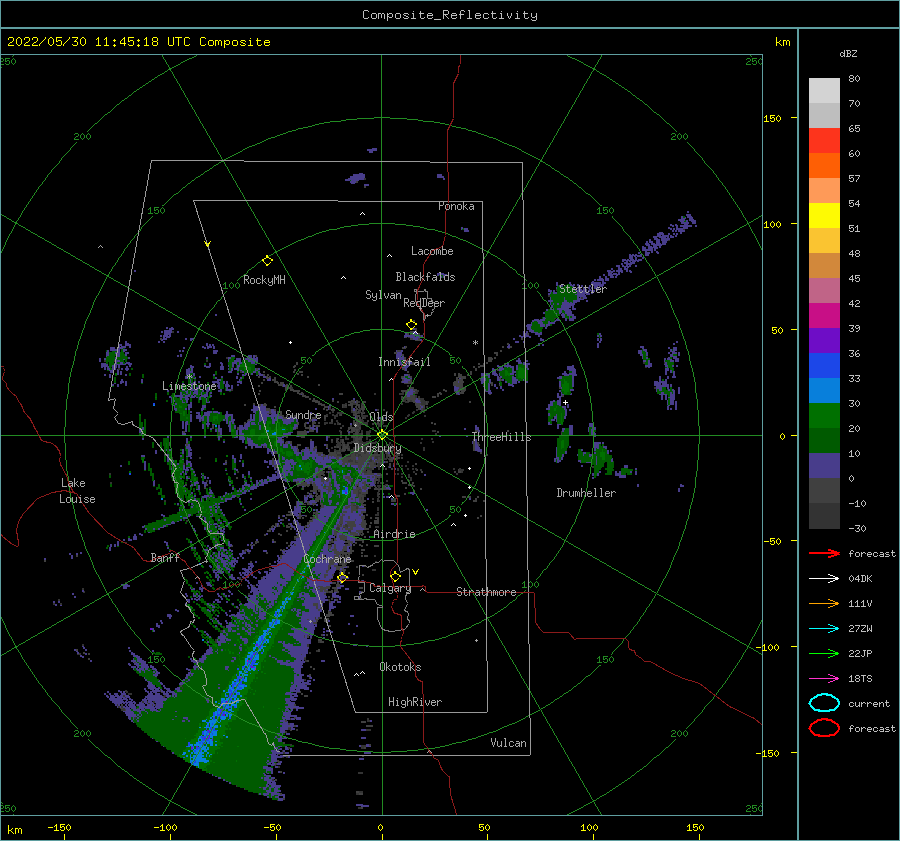The height and width of the screenshot is (841, 900).
Task: Click the orange 111V arrow icon
Action: click(824, 603)
